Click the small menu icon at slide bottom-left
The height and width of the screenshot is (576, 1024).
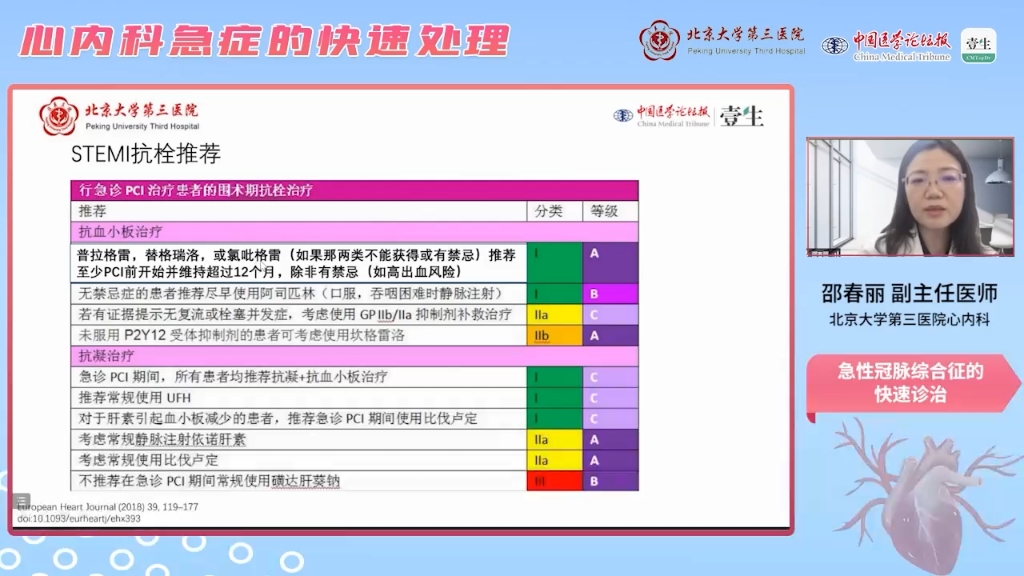(x=21, y=500)
